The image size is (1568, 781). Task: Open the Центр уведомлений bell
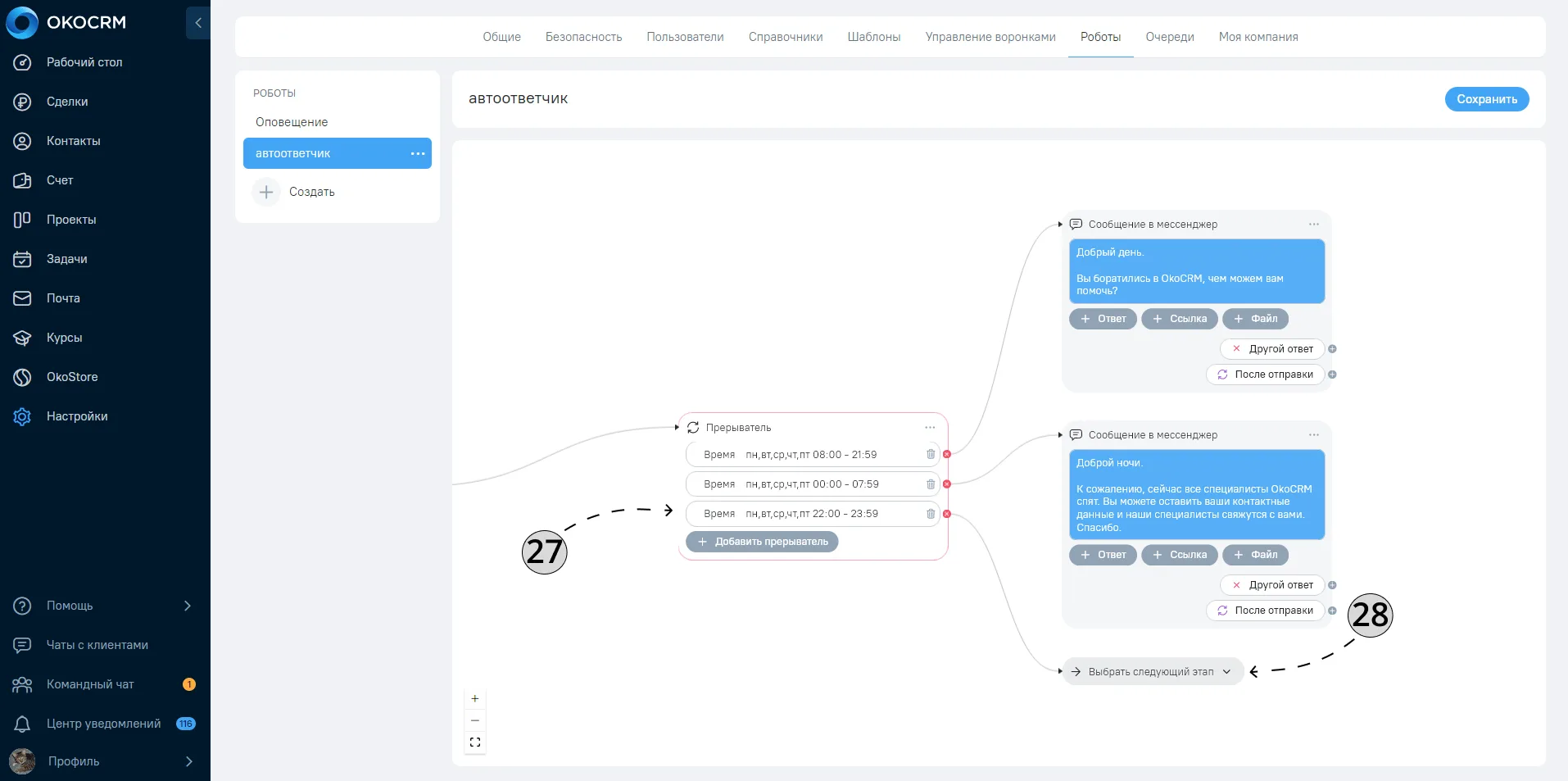pos(22,724)
